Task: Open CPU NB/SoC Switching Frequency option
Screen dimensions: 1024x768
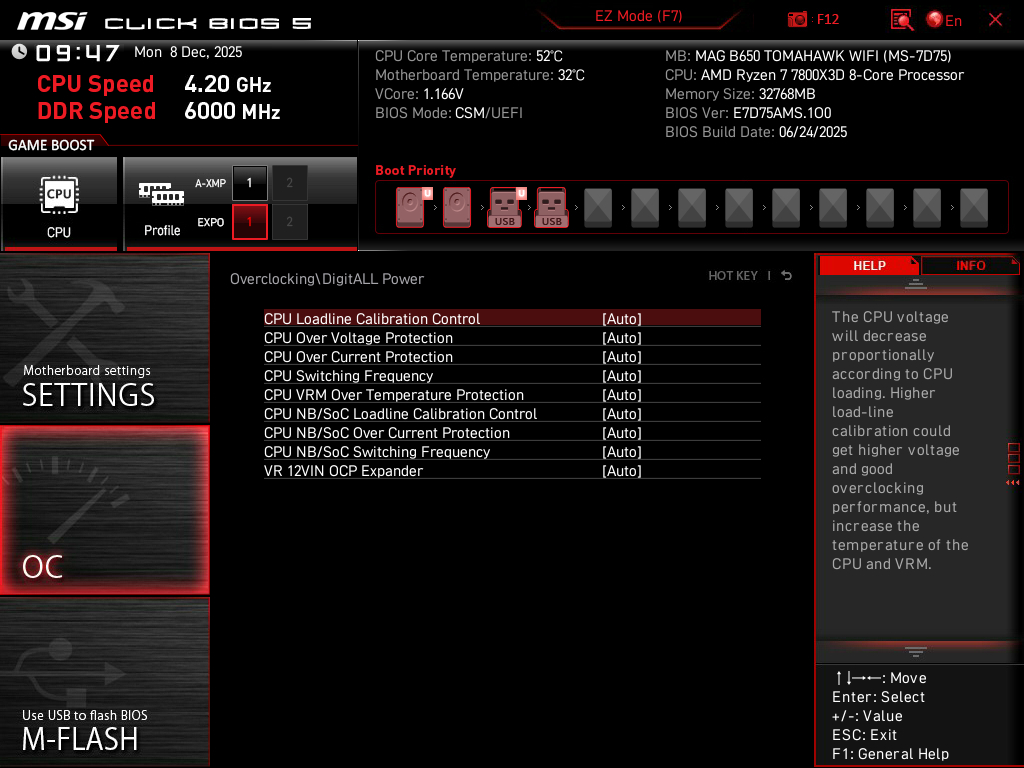Action: [x=512, y=451]
